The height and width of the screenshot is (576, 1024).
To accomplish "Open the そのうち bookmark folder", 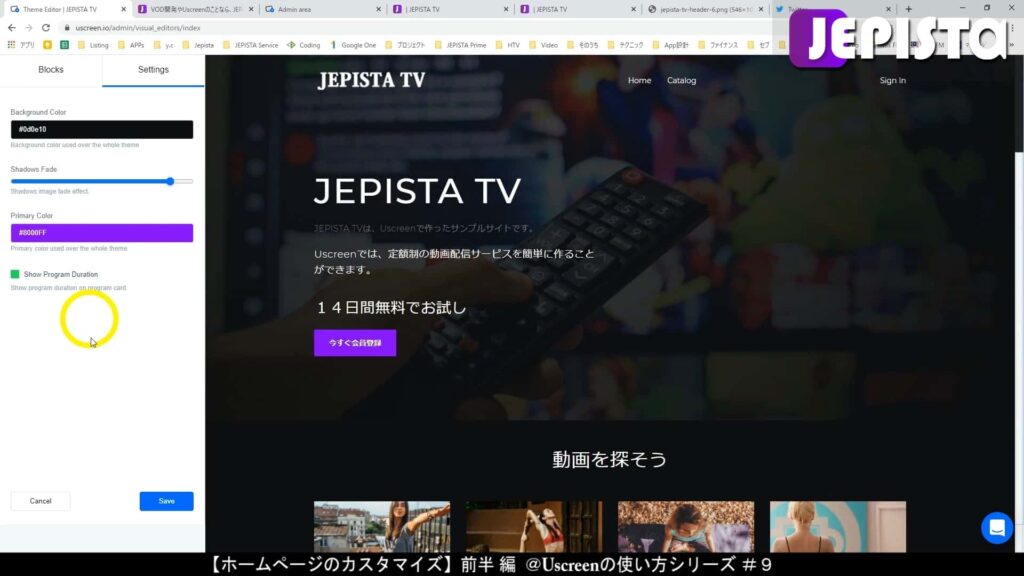I will pos(583,45).
